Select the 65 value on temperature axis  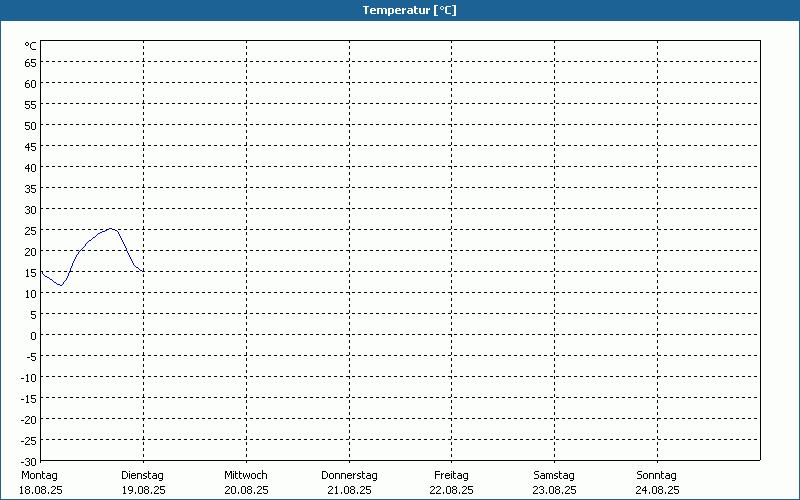tap(31, 63)
